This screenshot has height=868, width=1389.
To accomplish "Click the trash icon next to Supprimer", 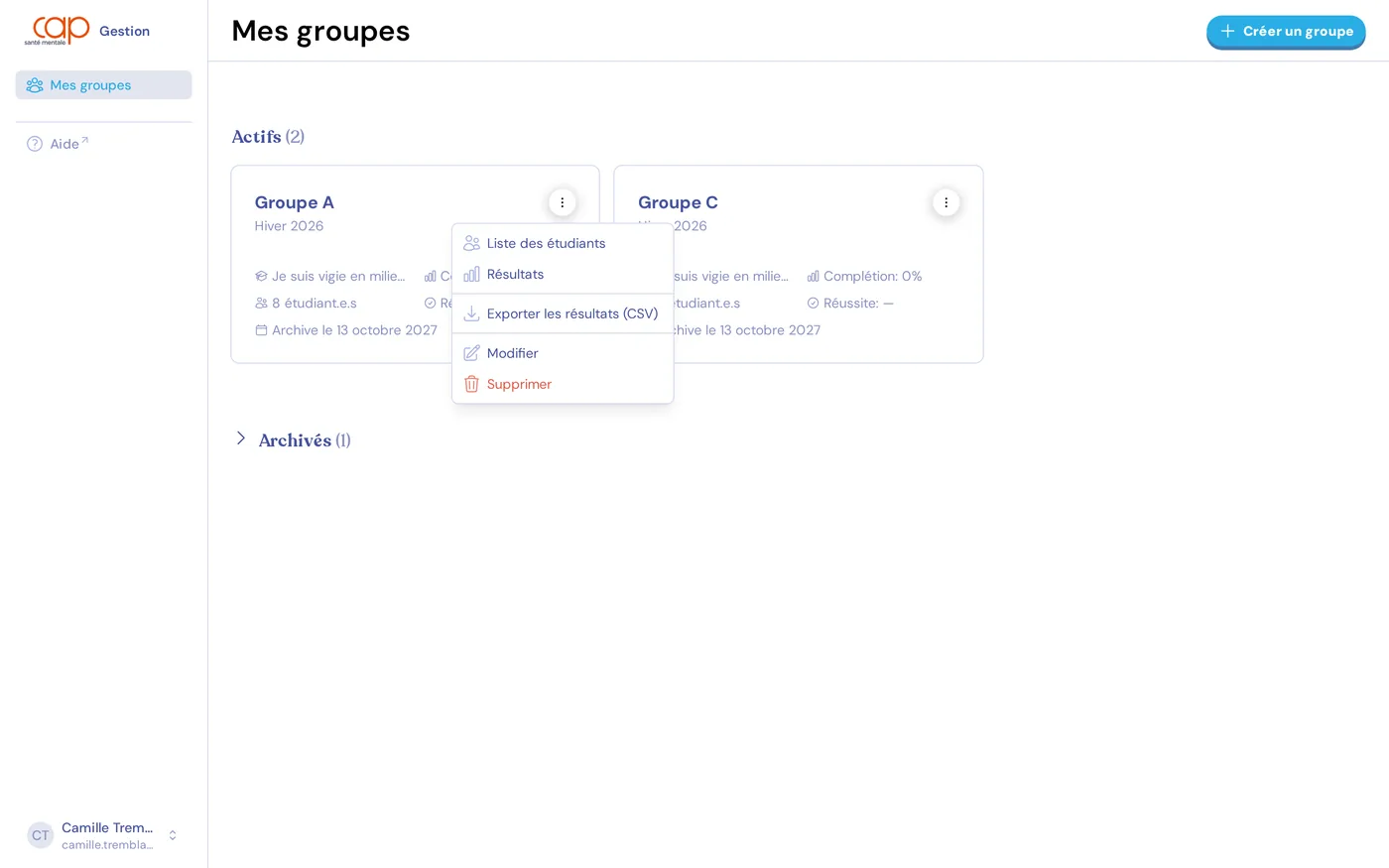I will pyautogui.click(x=471, y=384).
